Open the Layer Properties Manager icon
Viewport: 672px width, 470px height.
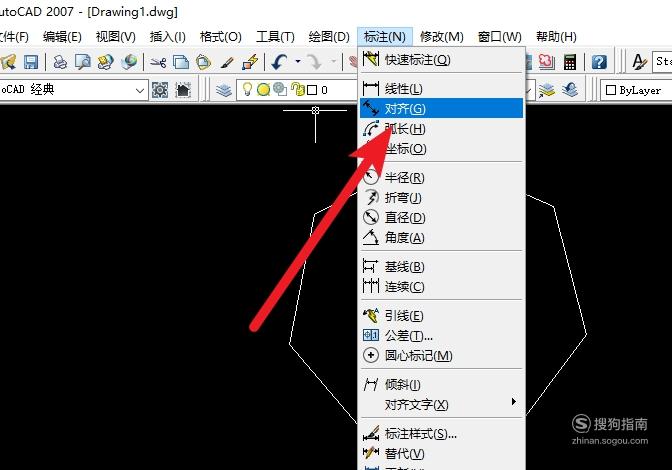[x=224, y=90]
